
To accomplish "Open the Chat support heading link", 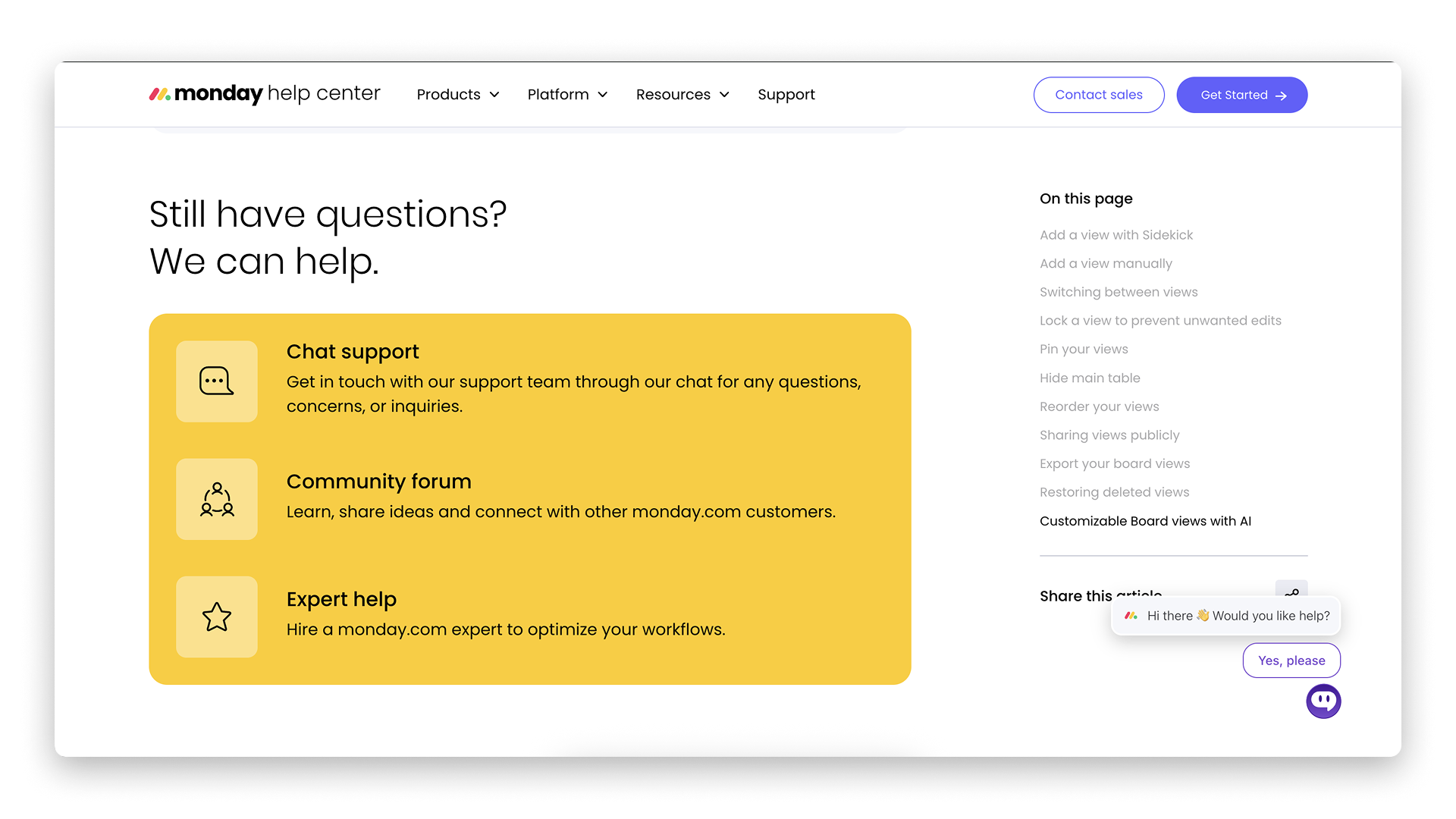I will (x=353, y=351).
